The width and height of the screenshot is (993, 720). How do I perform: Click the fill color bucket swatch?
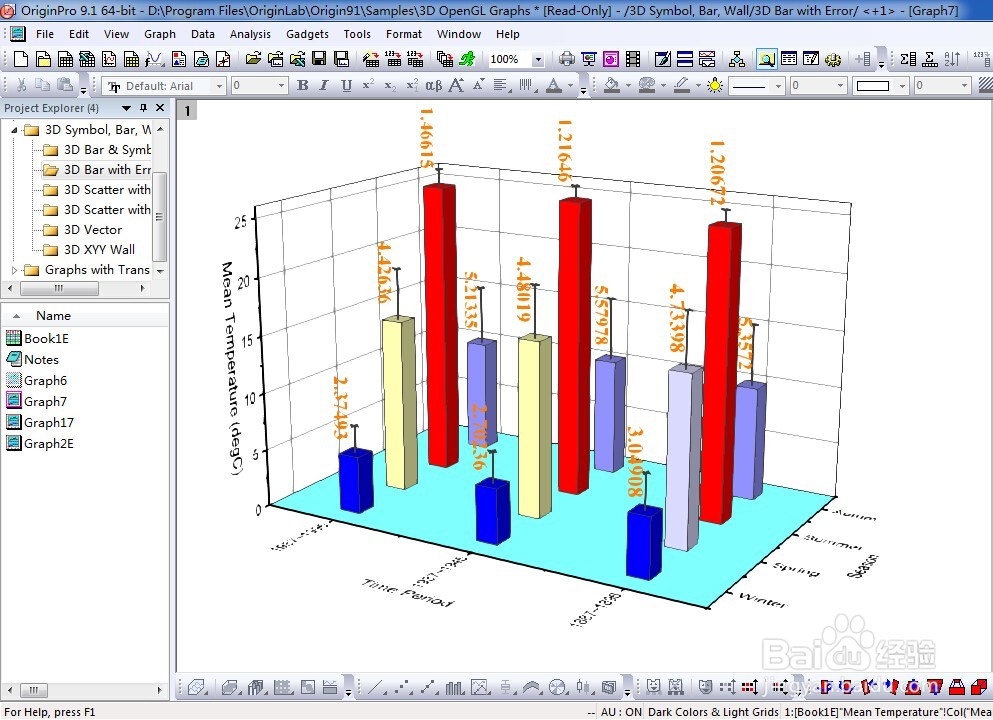(612, 85)
